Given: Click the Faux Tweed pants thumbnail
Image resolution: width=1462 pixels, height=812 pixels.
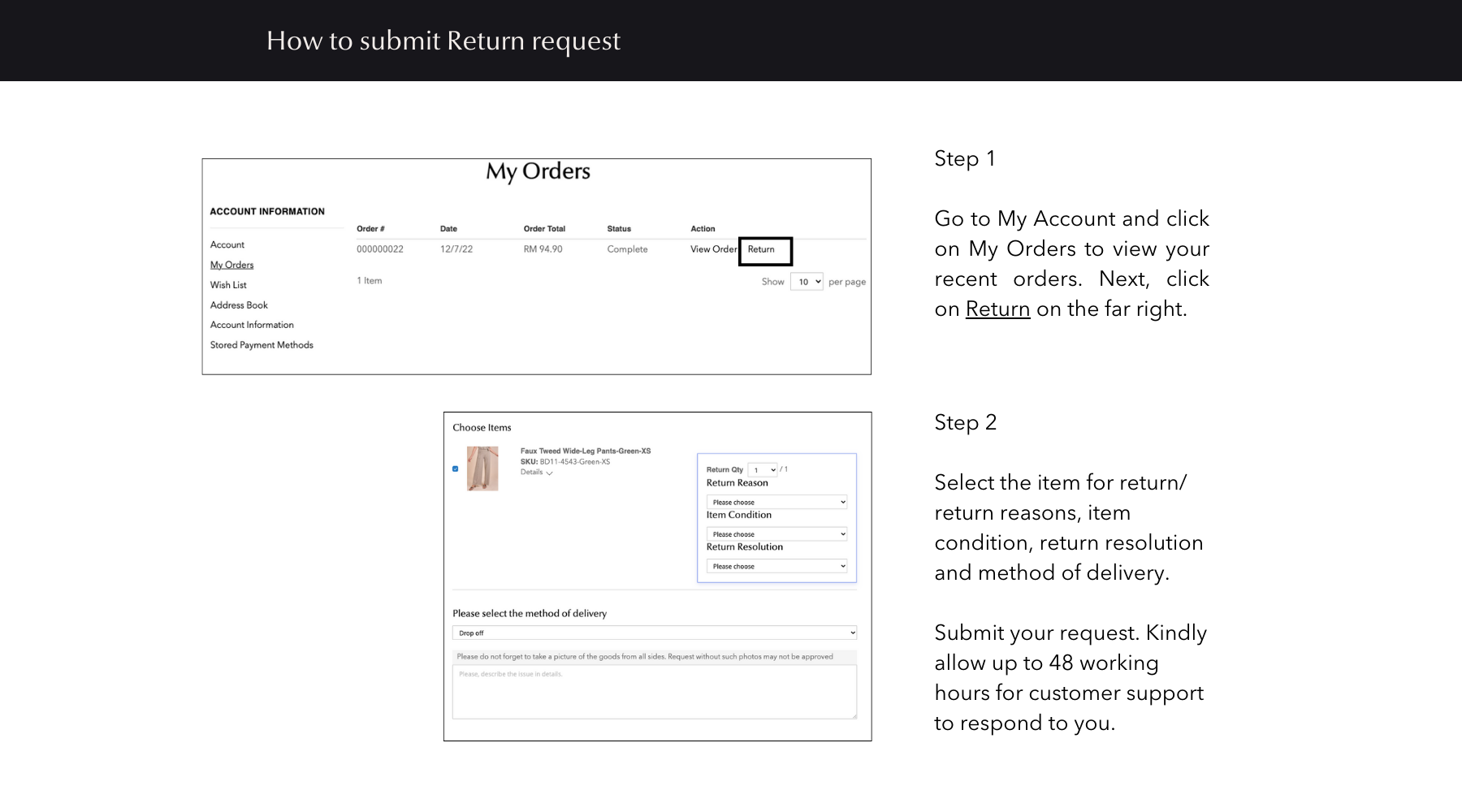Looking at the screenshot, I should click(x=482, y=469).
